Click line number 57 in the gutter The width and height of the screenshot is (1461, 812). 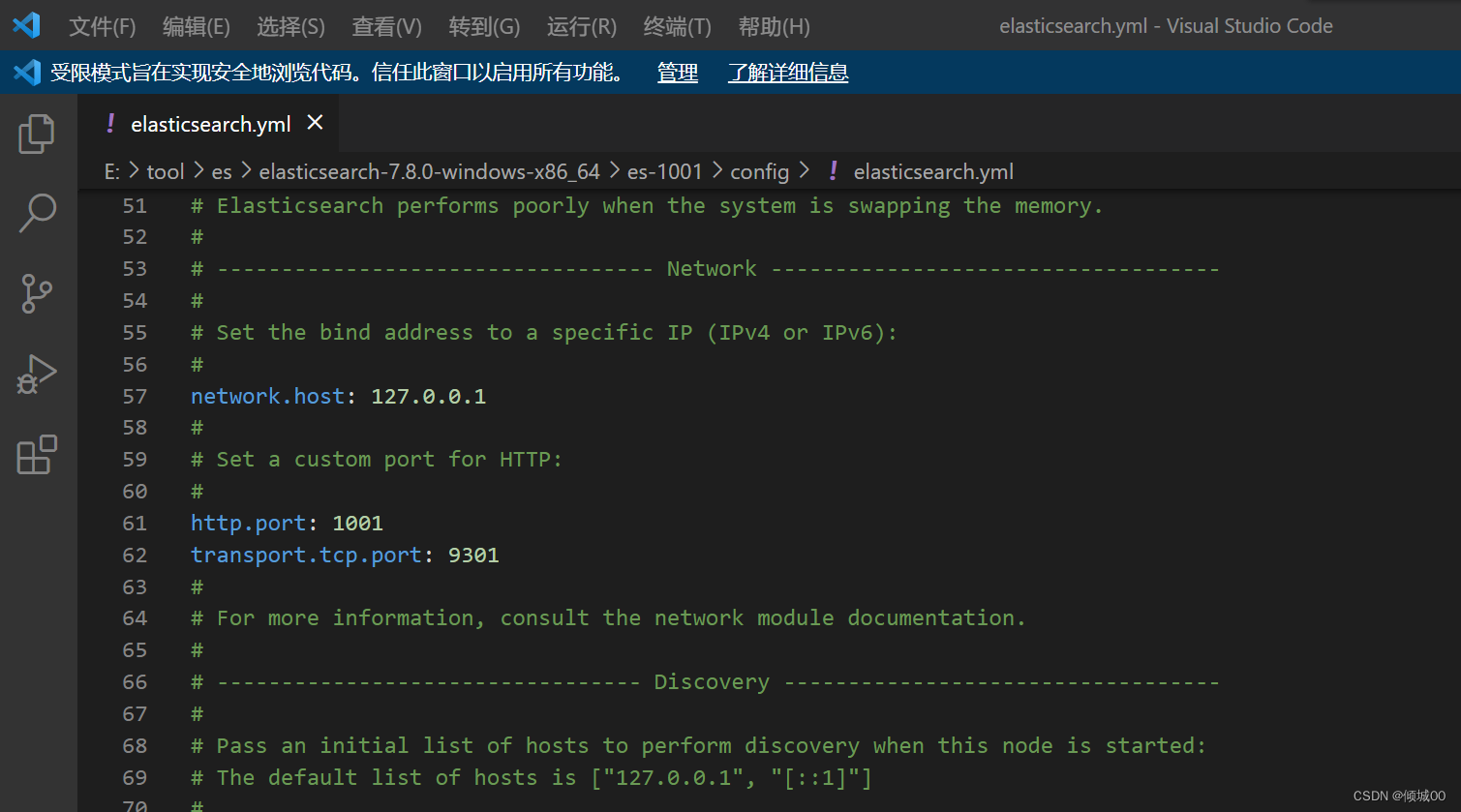pos(135,397)
